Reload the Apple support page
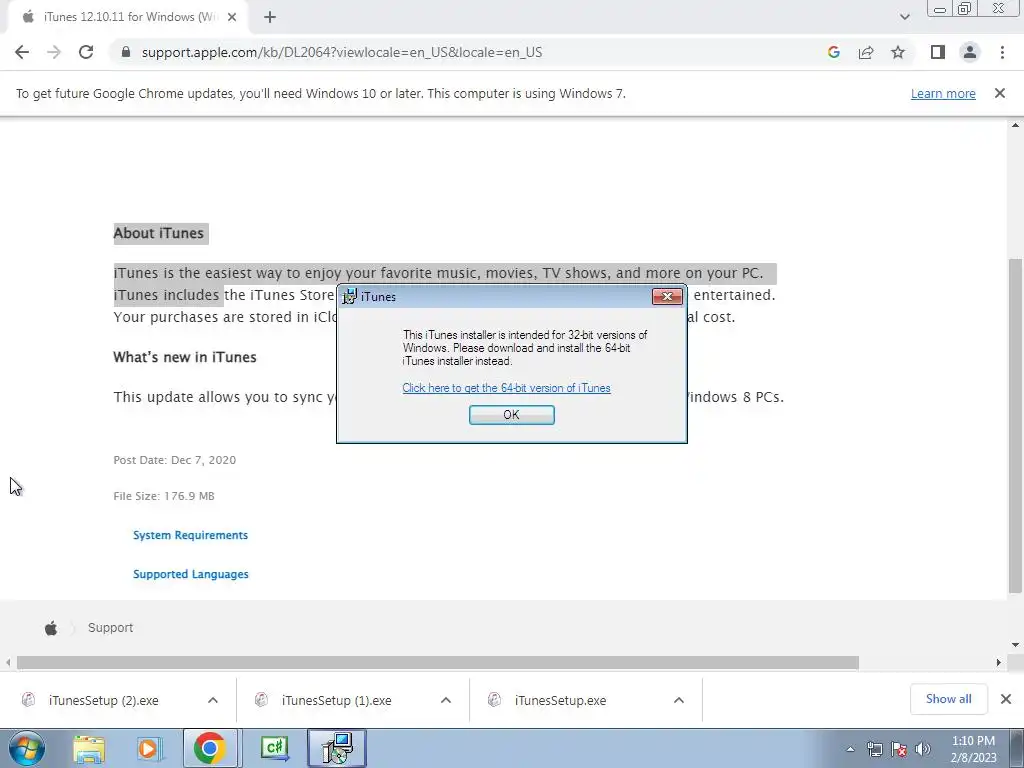Image resolution: width=1024 pixels, height=768 pixels. 86,52
